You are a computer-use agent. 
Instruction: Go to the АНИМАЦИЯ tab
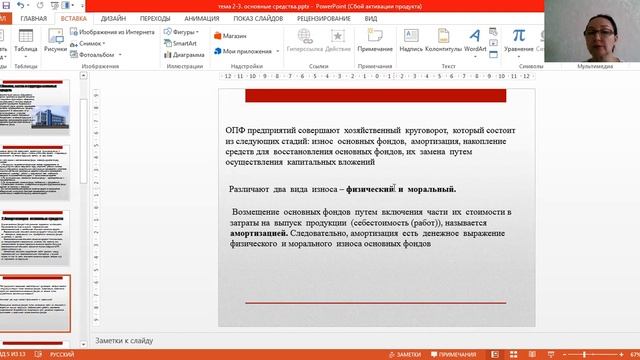202,18
